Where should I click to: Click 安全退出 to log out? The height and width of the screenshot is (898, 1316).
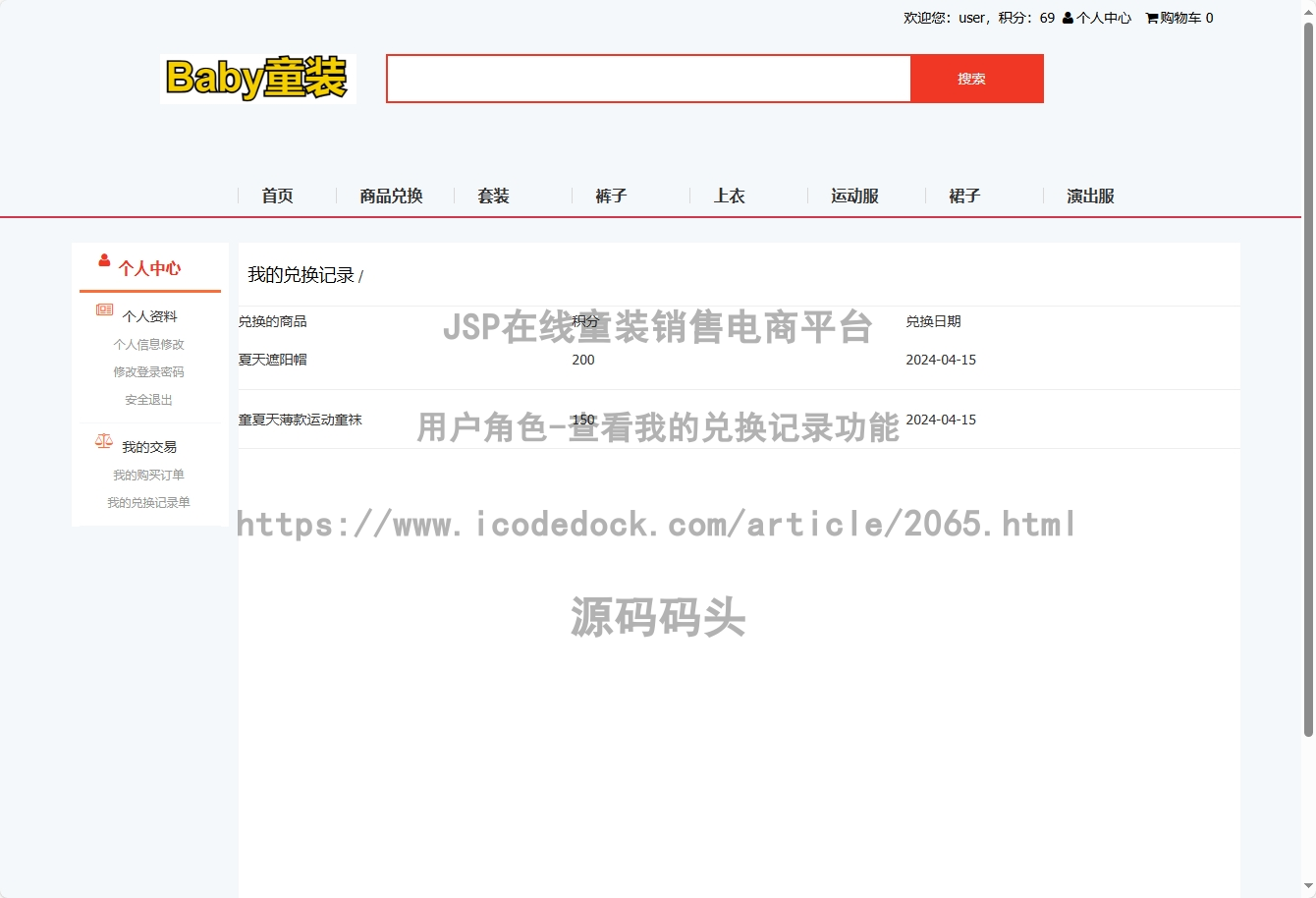[x=148, y=399]
